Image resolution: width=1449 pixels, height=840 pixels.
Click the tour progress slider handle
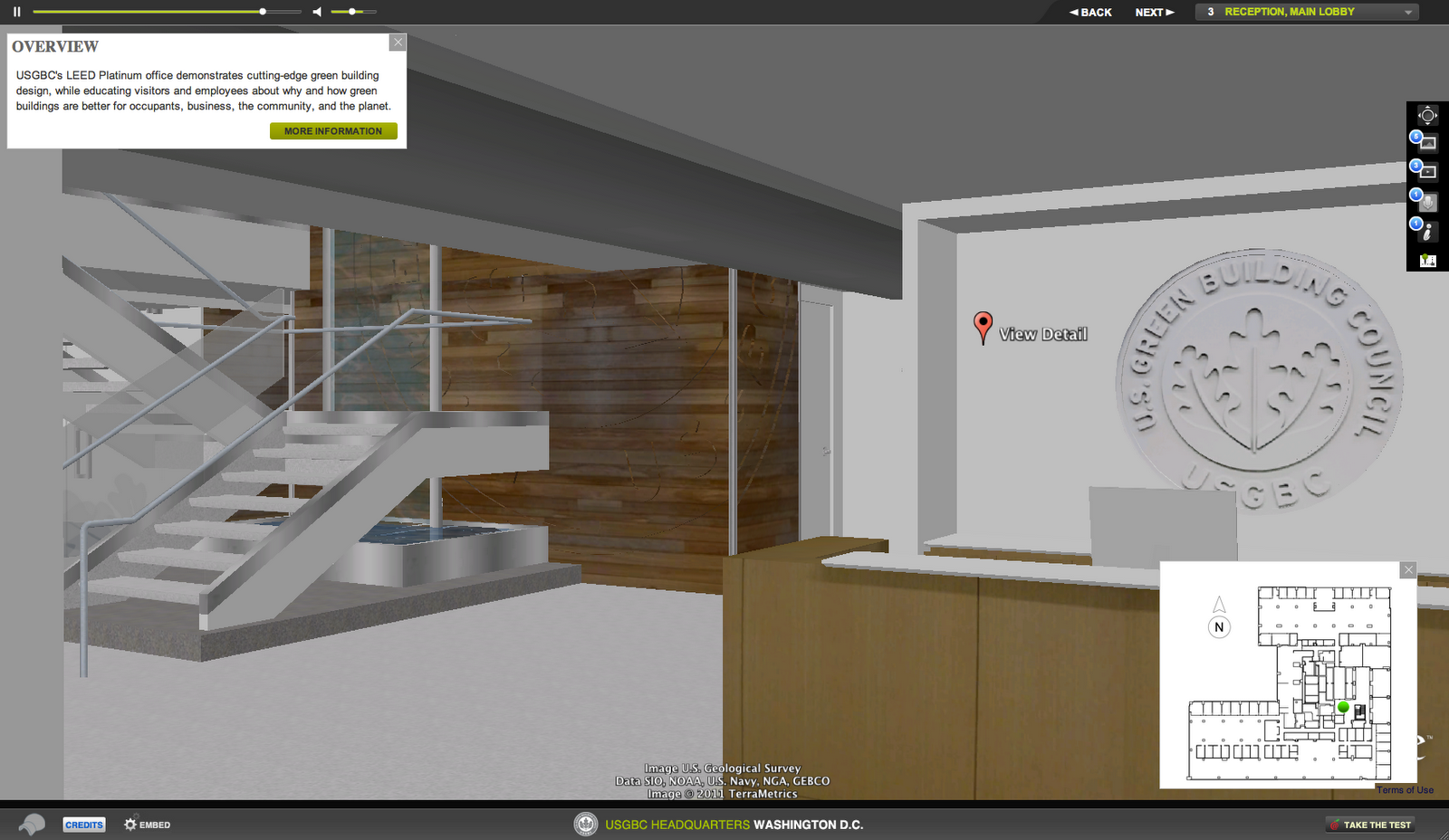(x=263, y=12)
